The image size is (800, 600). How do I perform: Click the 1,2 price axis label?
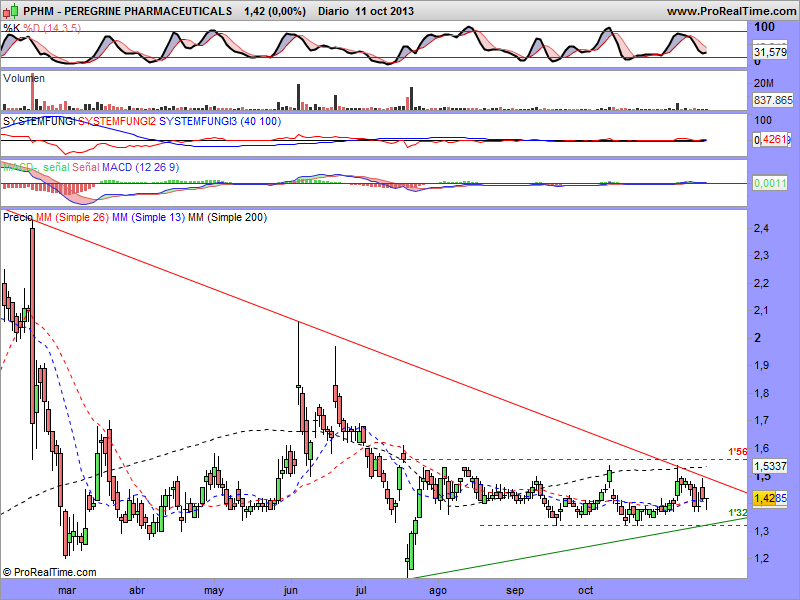tap(762, 558)
